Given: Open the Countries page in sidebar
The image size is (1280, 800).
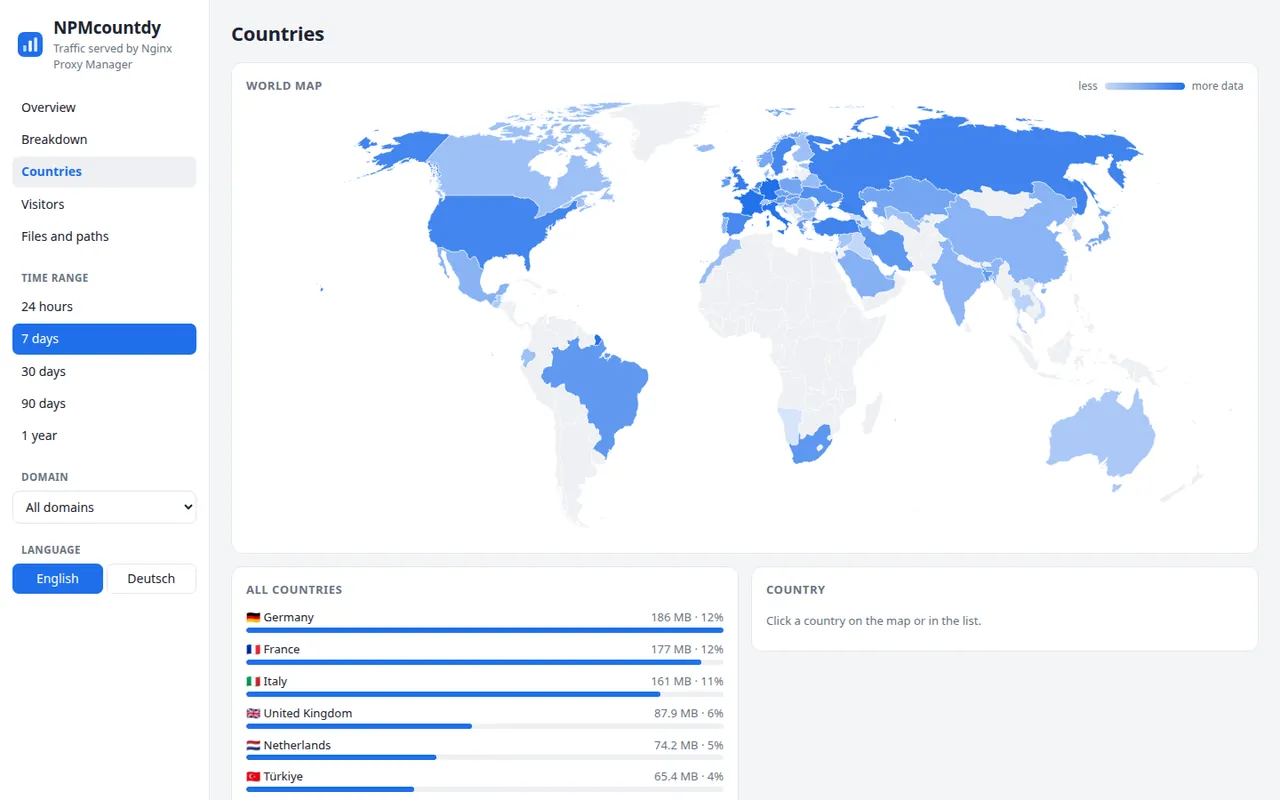Looking at the screenshot, I should coord(104,172).
